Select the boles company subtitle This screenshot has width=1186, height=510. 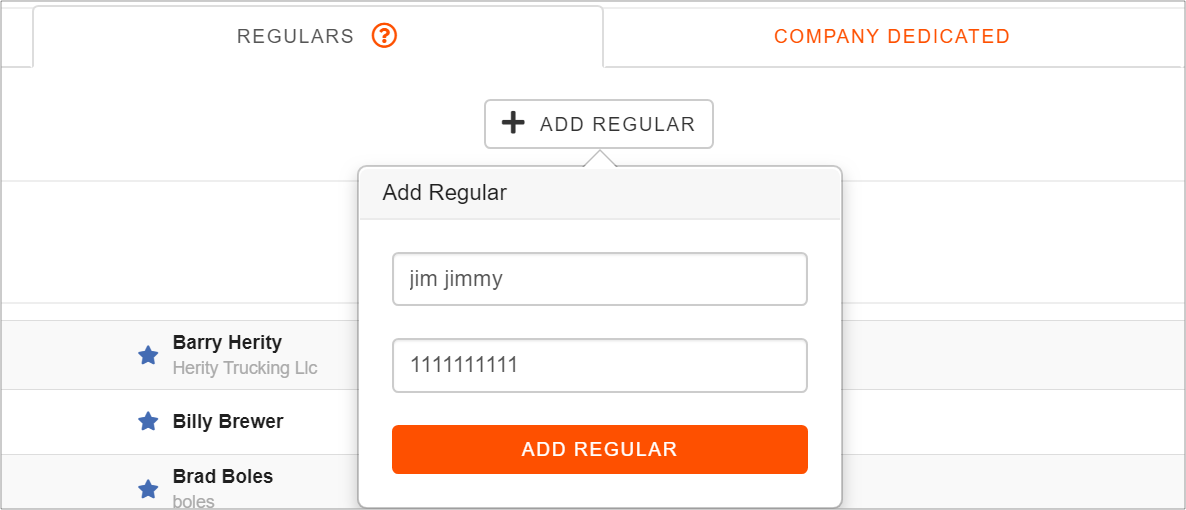tap(194, 501)
